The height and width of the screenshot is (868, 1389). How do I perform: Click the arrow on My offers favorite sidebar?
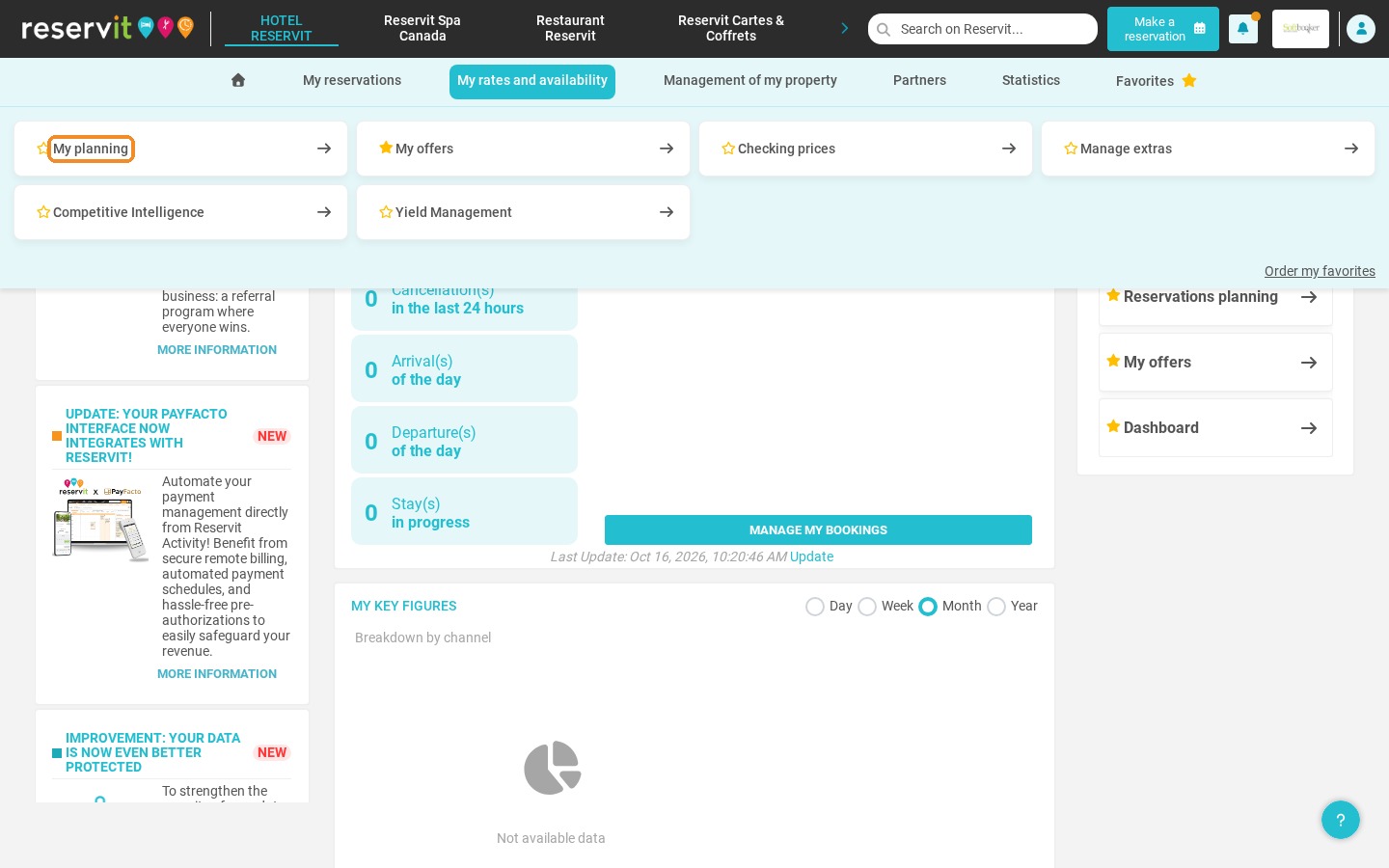1309,363
